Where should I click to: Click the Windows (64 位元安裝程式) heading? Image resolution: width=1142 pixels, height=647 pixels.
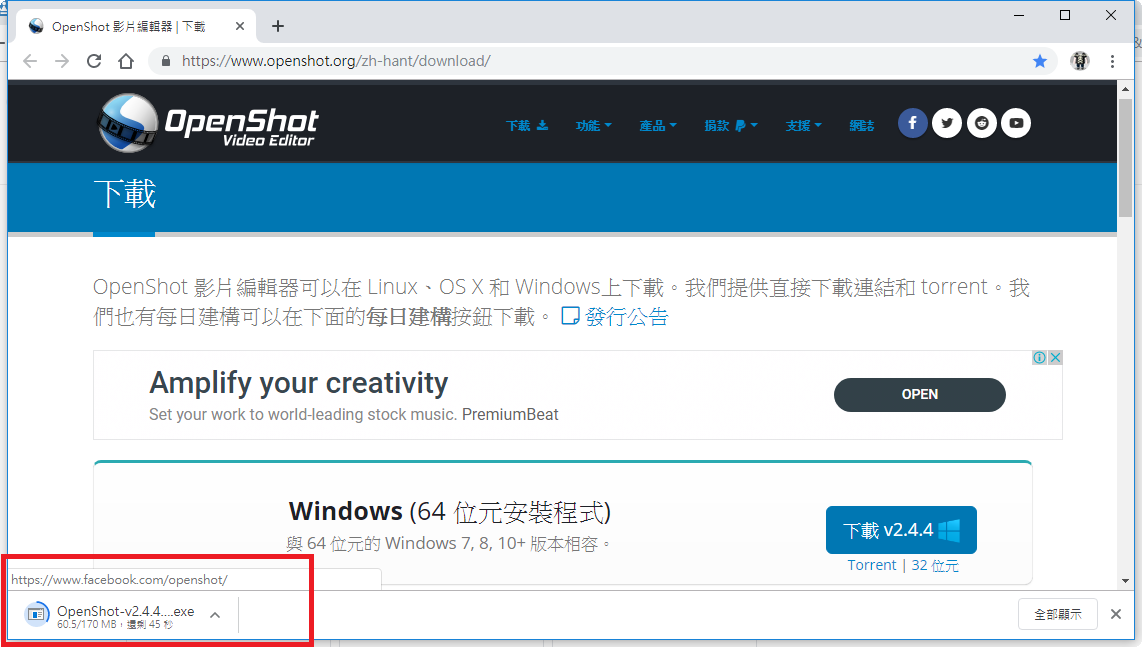[x=449, y=511]
